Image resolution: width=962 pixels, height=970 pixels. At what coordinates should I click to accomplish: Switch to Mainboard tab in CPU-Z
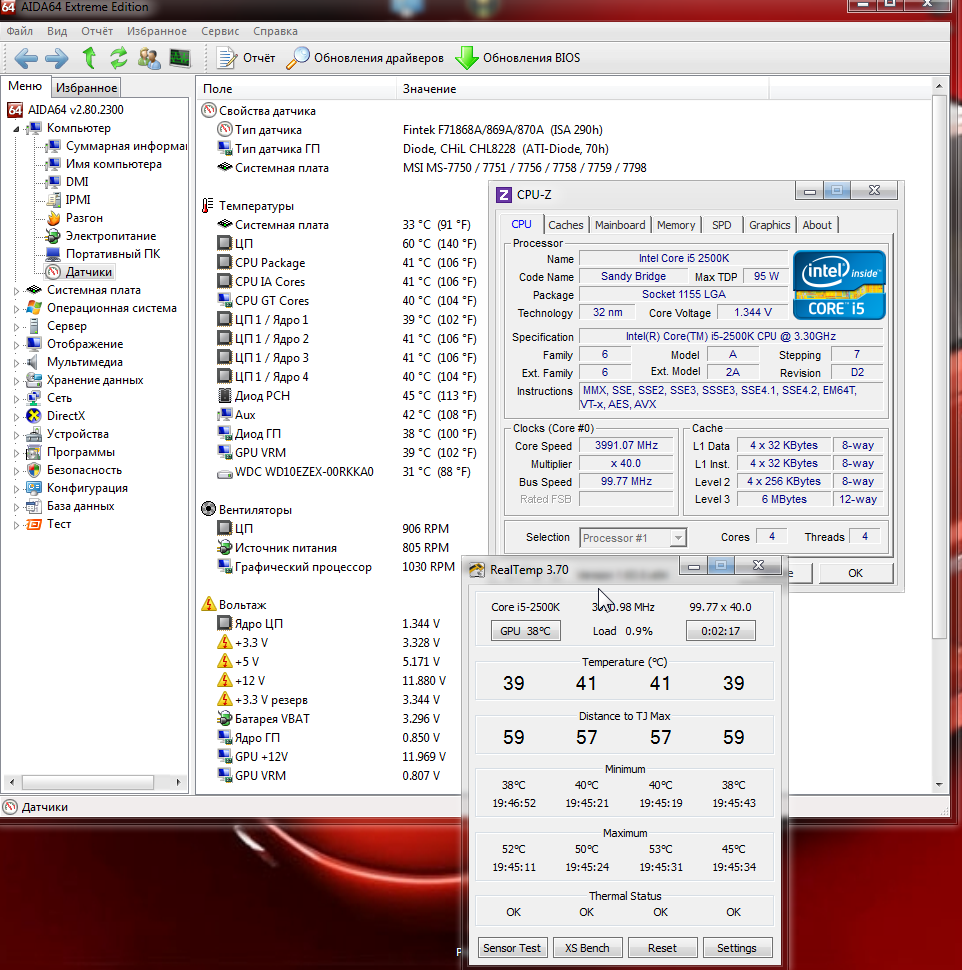(620, 225)
